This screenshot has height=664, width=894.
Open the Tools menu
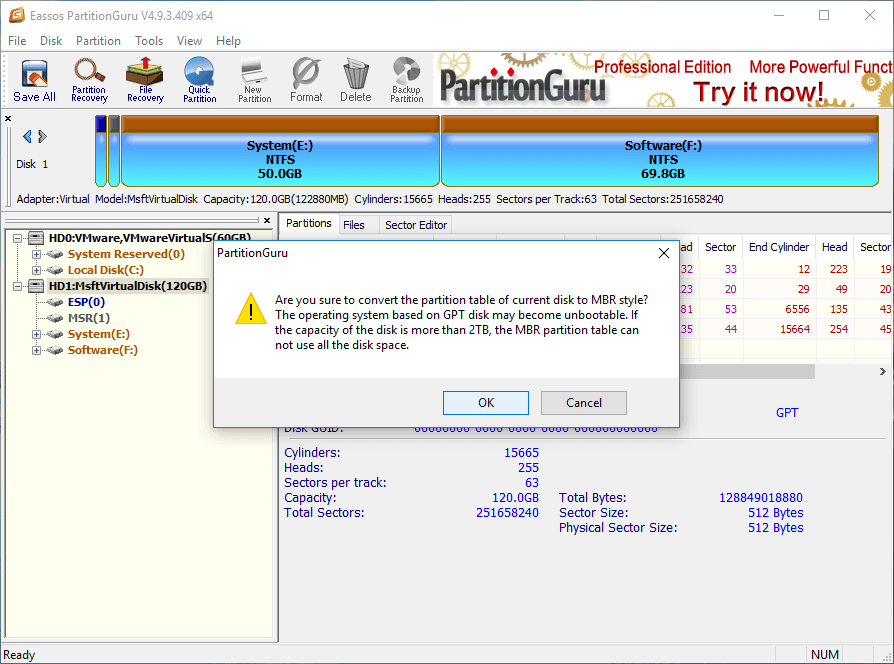pyautogui.click(x=149, y=41)
